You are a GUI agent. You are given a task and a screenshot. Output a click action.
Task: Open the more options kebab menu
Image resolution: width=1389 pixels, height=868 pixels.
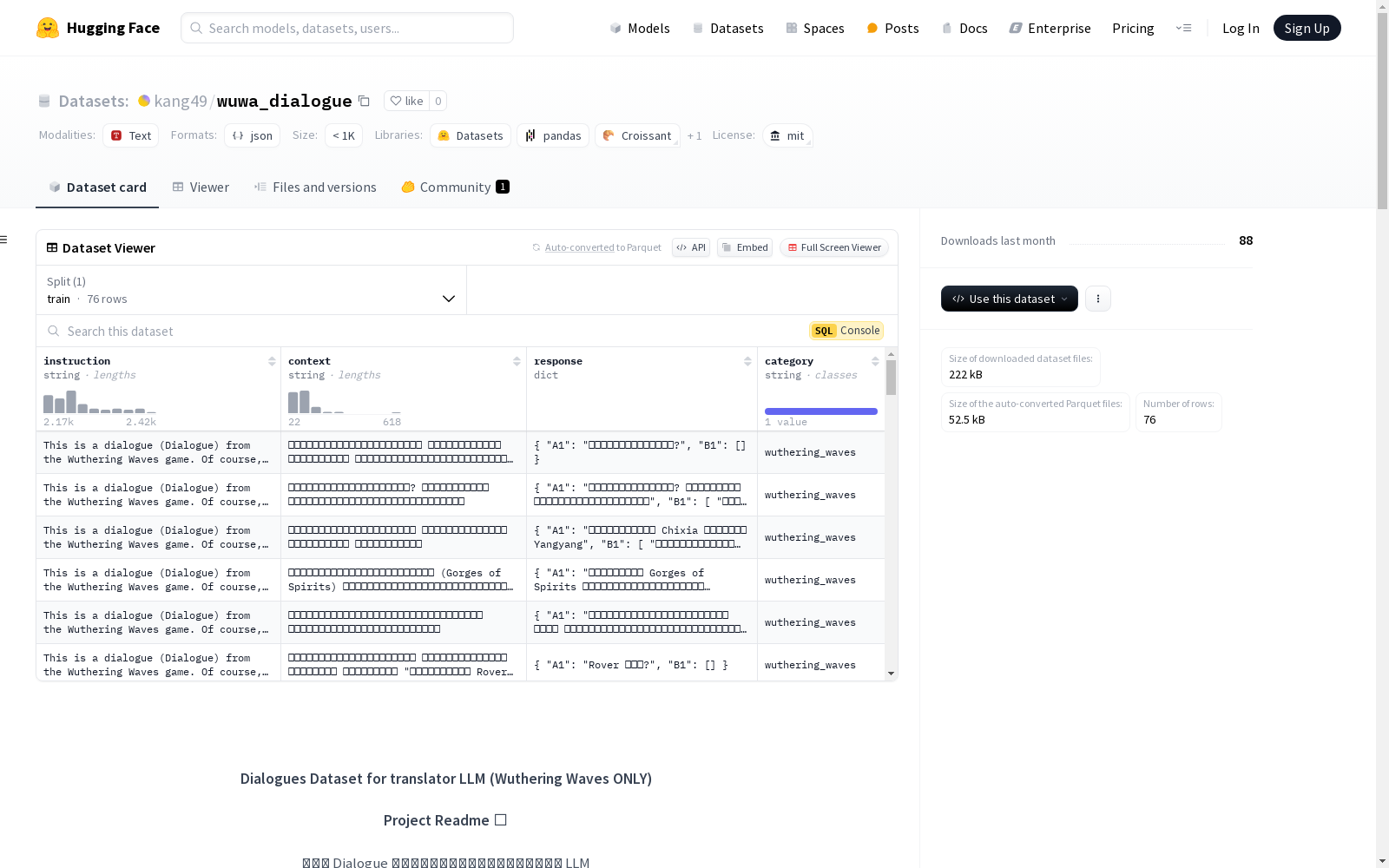tap(1098, 299)
